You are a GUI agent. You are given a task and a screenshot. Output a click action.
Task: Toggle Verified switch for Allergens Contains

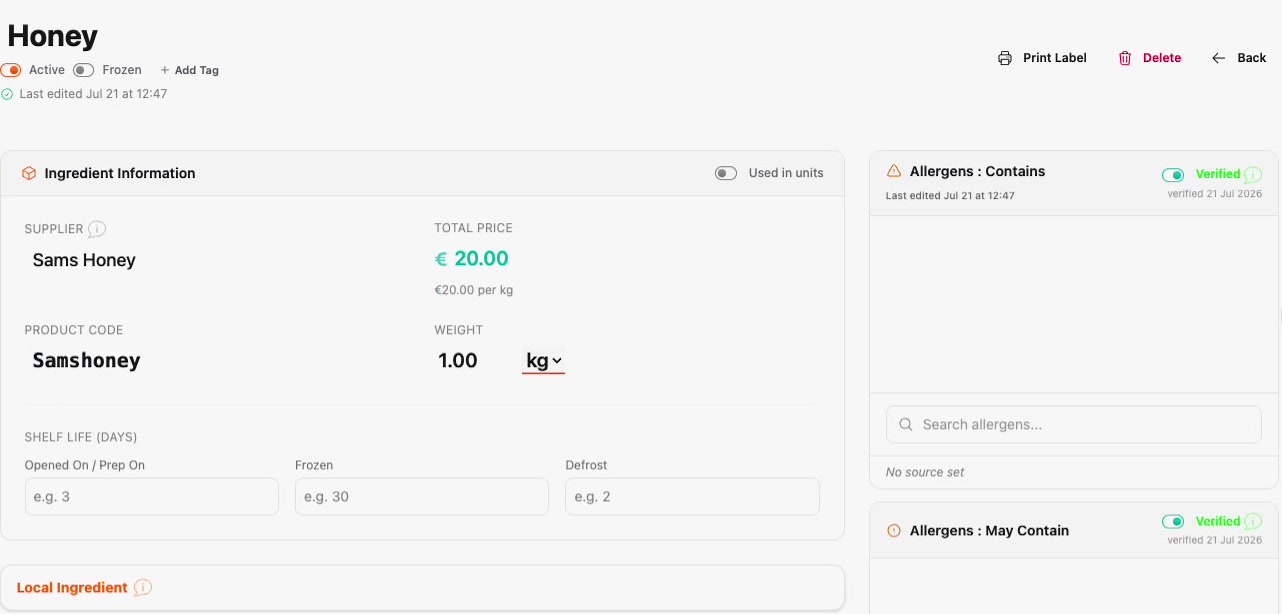[1173, 175]
